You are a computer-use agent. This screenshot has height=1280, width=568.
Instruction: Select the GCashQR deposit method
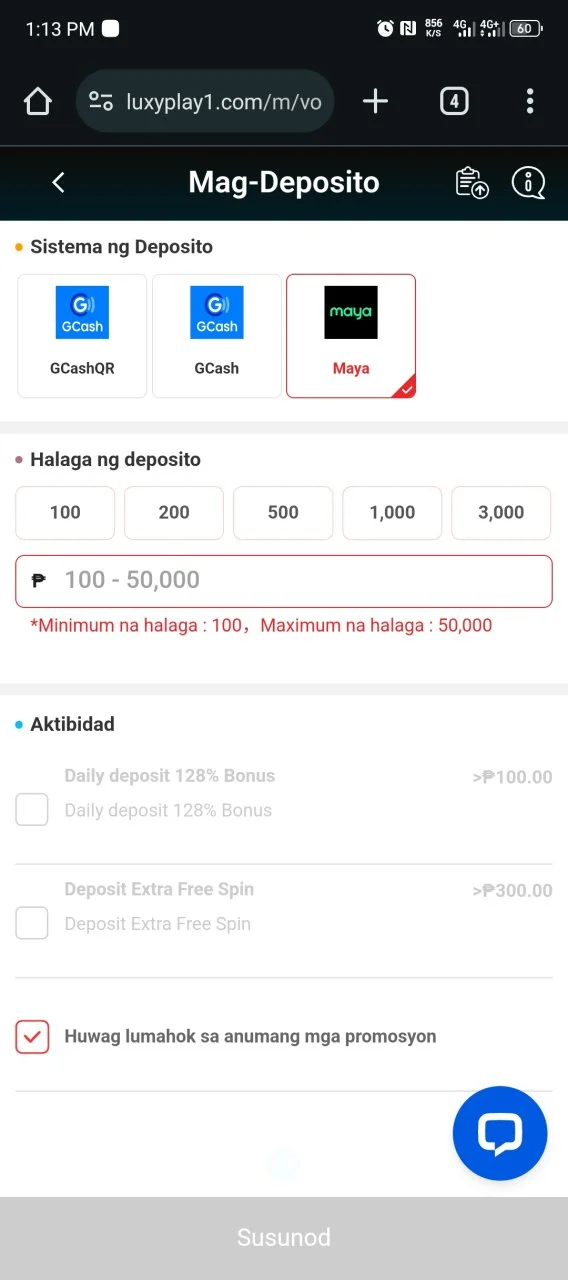(x=82, y=336)
